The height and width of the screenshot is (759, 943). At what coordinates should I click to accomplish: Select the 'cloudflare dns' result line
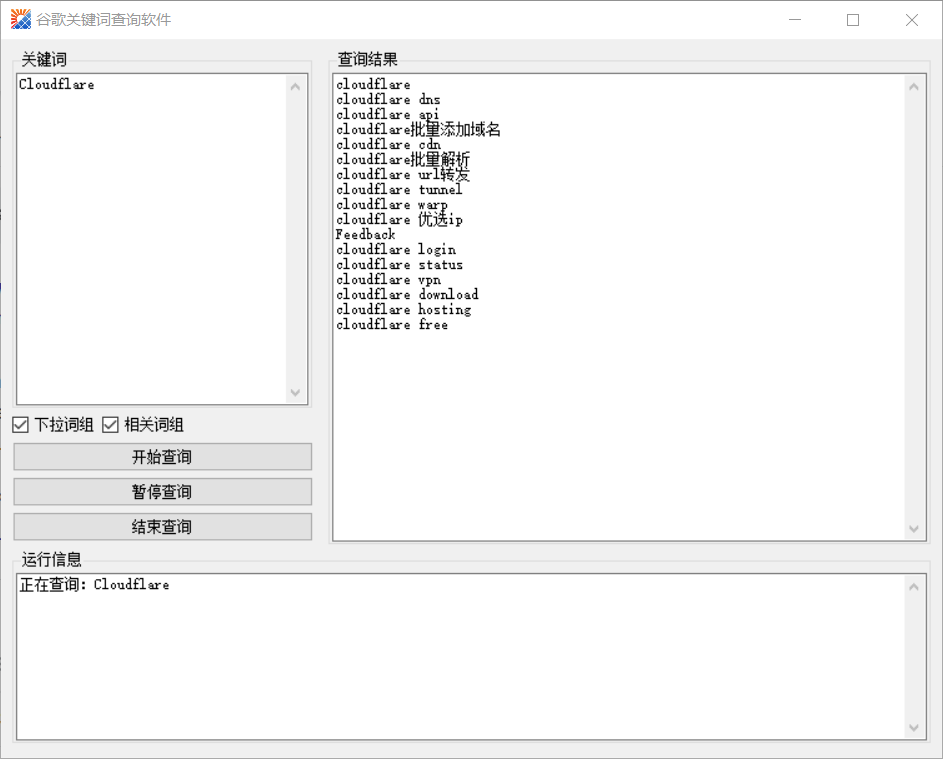tap(388, 99)
